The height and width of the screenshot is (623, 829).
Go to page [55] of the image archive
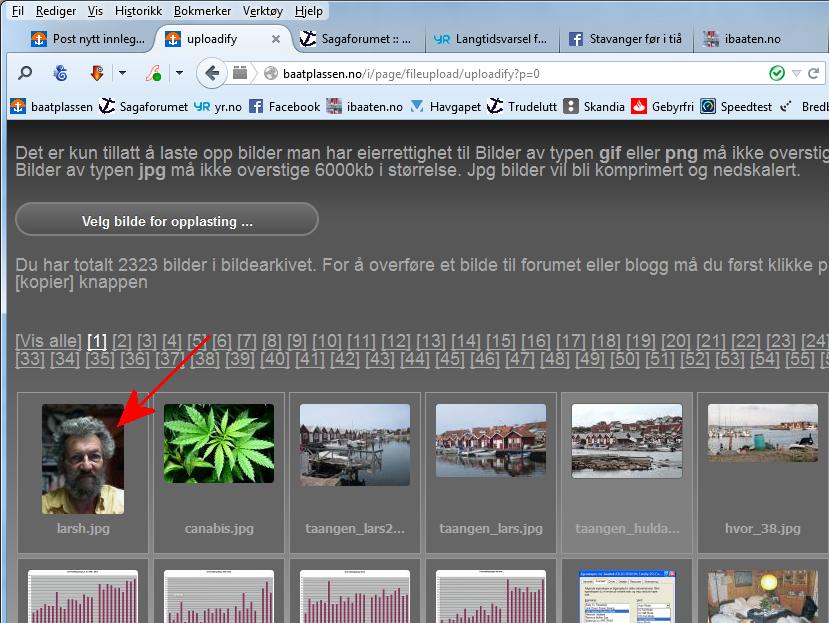[x=799, y=359]
